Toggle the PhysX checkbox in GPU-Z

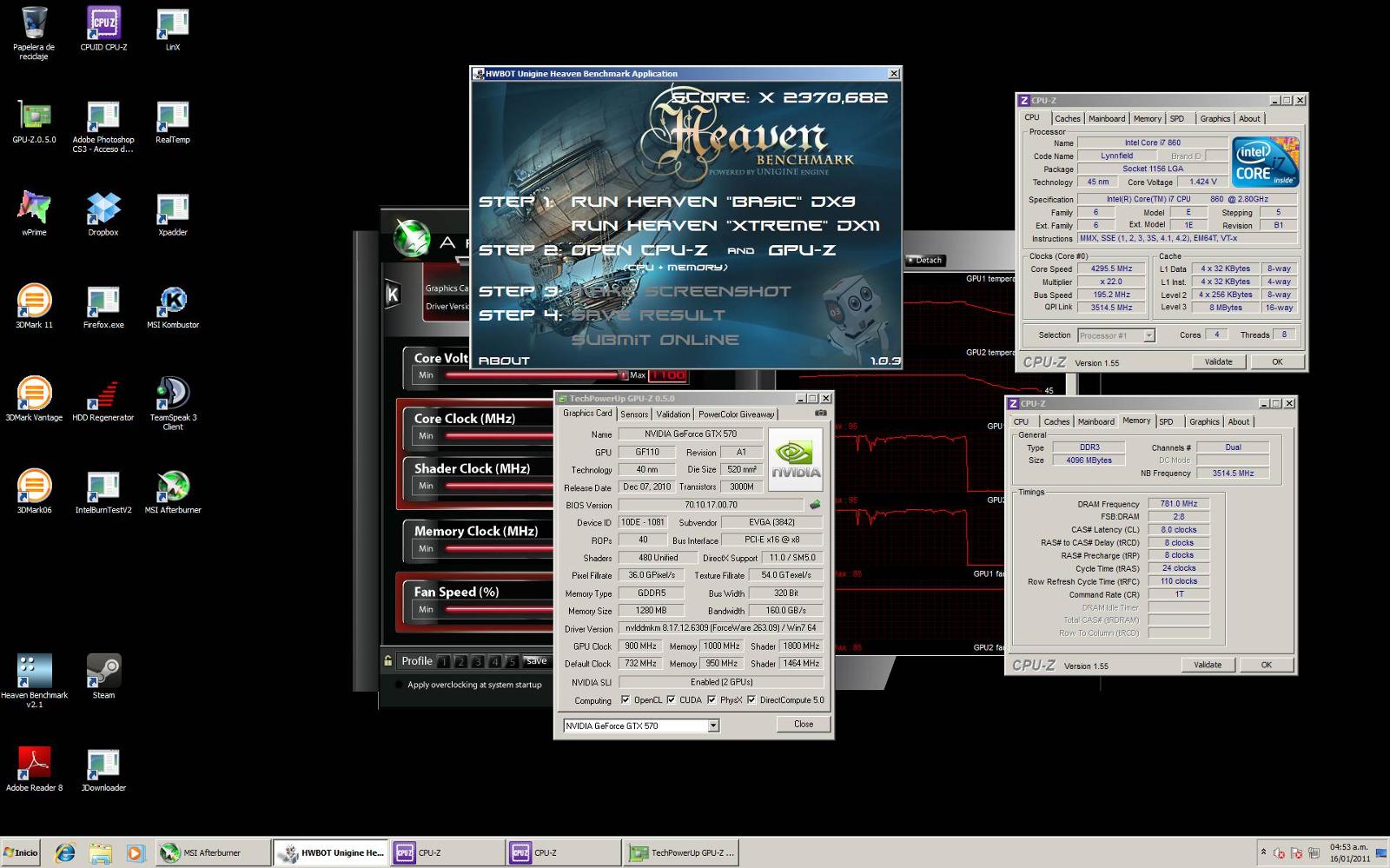712,700
